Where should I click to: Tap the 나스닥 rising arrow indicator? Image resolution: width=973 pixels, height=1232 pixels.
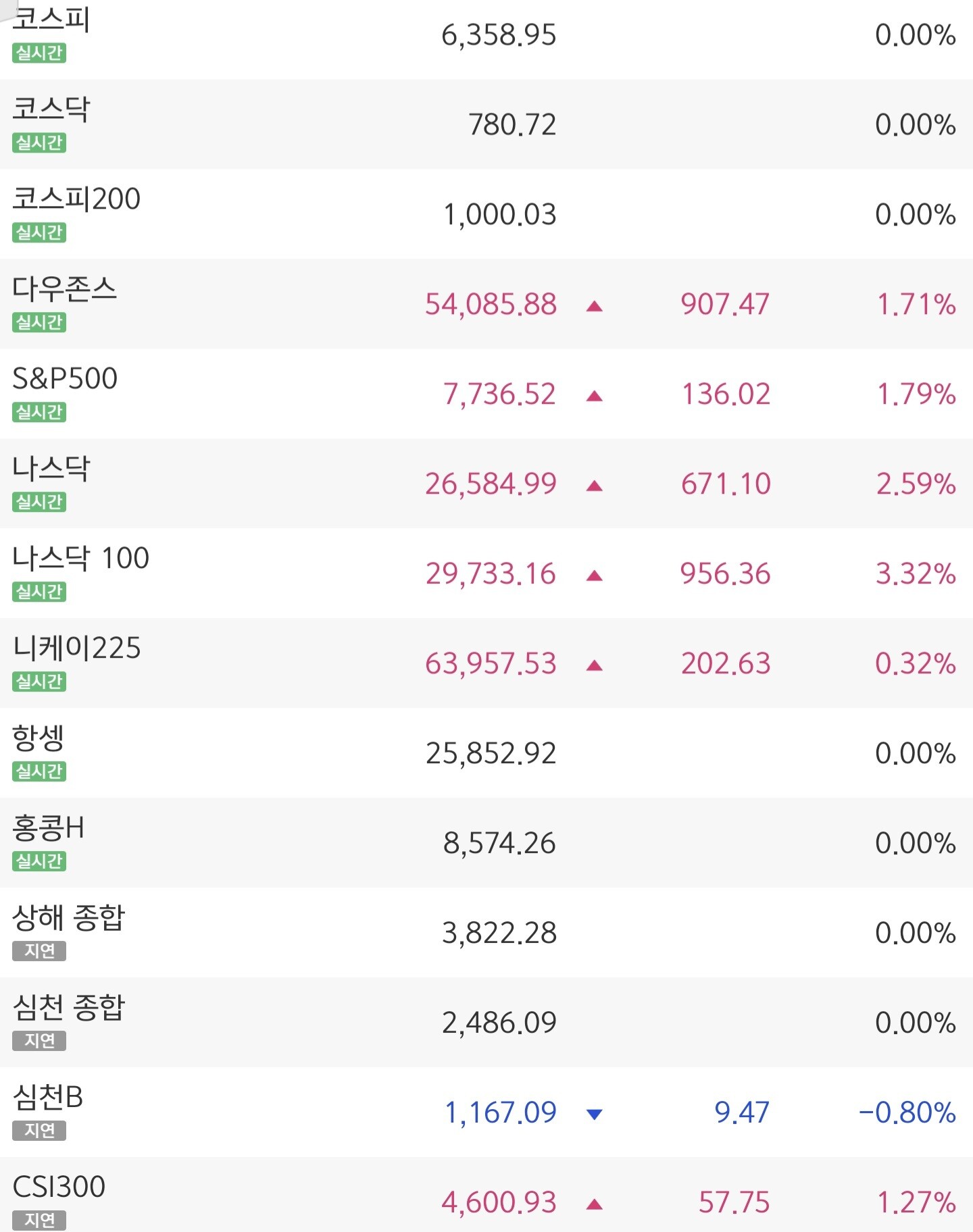pyautogui.click(x=595, y=486)
